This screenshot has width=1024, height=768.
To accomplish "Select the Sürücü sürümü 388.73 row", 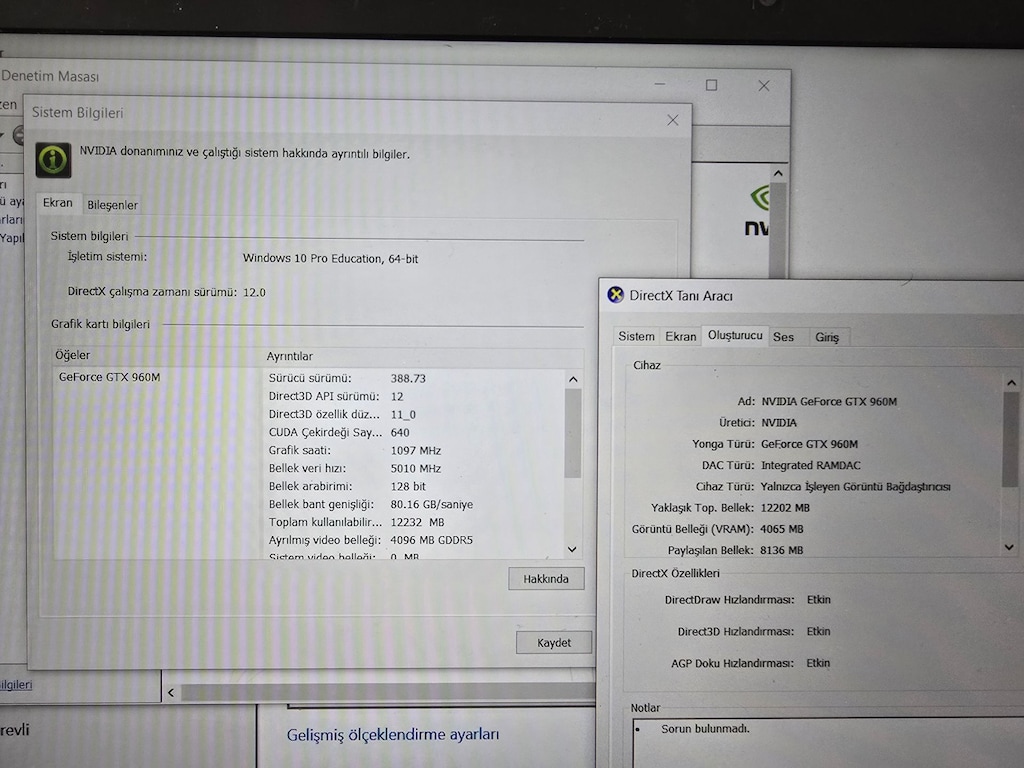I will pyautogui.click(x=414, y=378).
